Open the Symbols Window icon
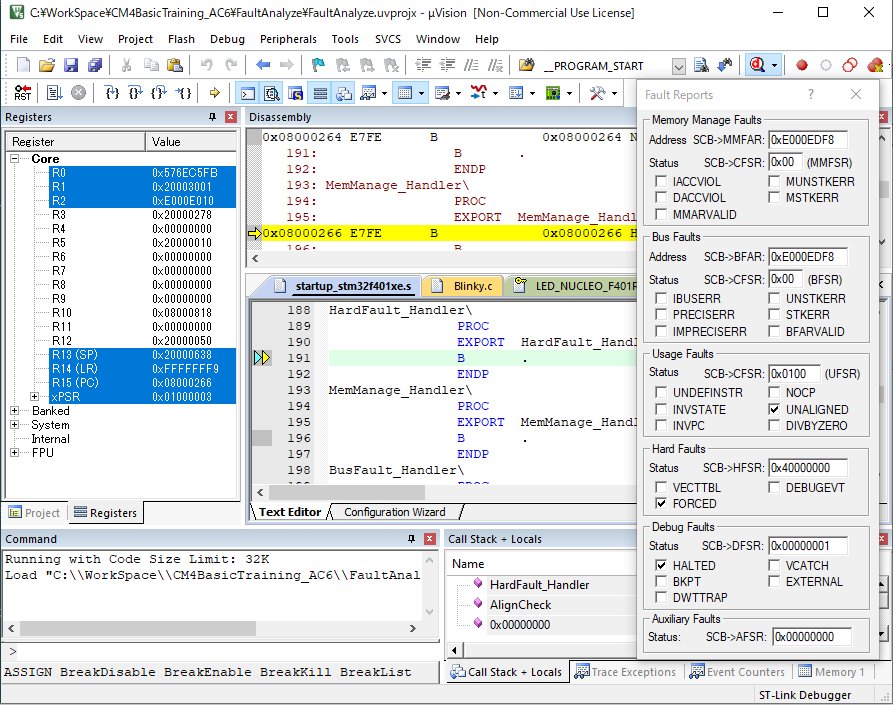This screenshot has width=893, height=705. click(x=296, y=93)
